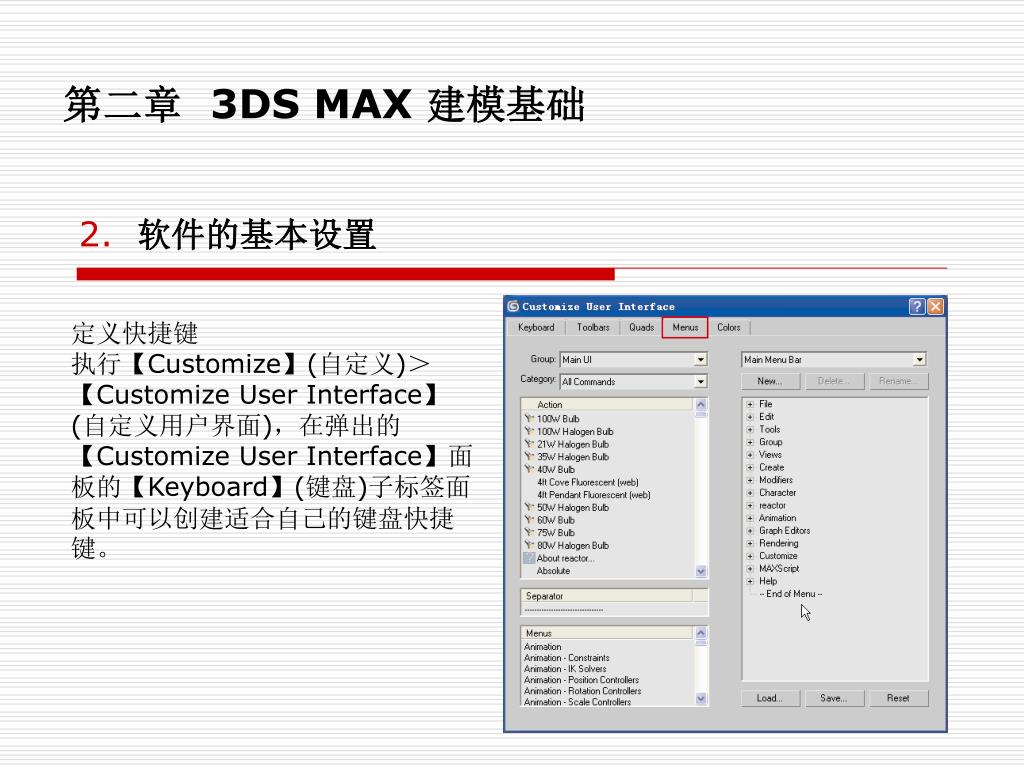The height and width of the screenshot is (768, 1024).
Task: Click light icon beside 21W Halogen Bulb
Action: 529,443
